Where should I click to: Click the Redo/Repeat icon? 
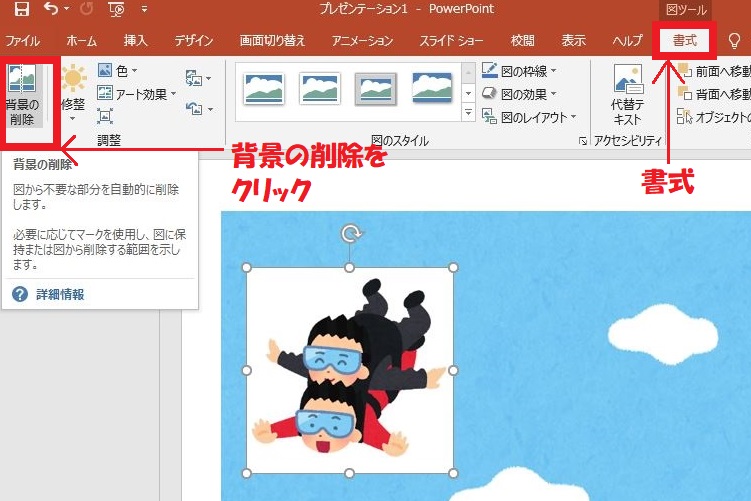86,8
